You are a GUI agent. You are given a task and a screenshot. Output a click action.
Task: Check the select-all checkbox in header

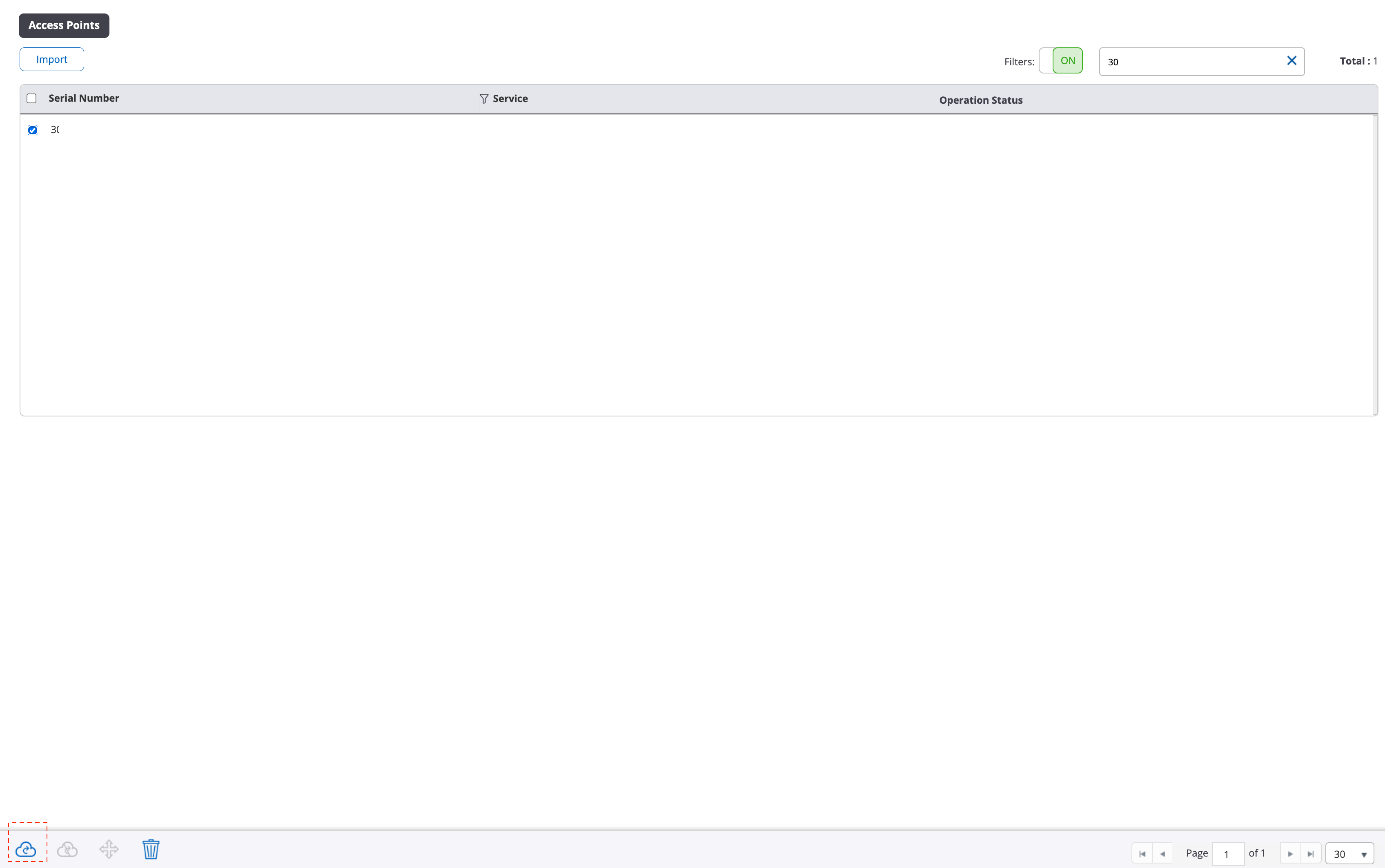click(31, 98)
